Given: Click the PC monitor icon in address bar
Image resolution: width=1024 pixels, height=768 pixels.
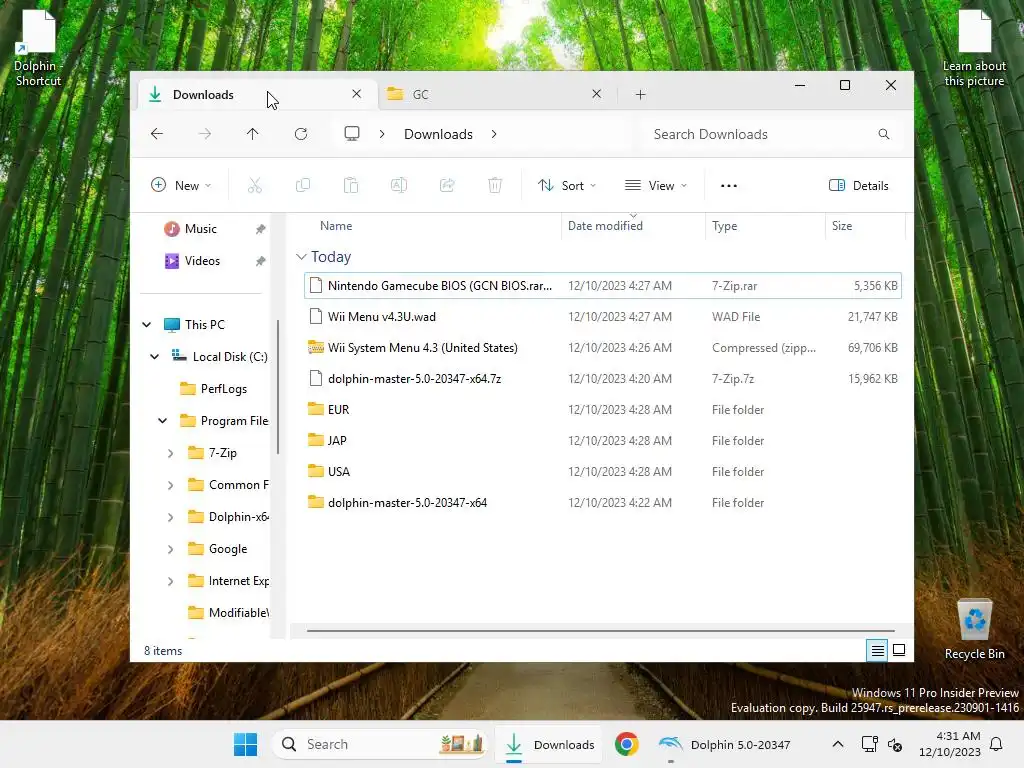Looking at the screenshot, I should coord(352,134).
